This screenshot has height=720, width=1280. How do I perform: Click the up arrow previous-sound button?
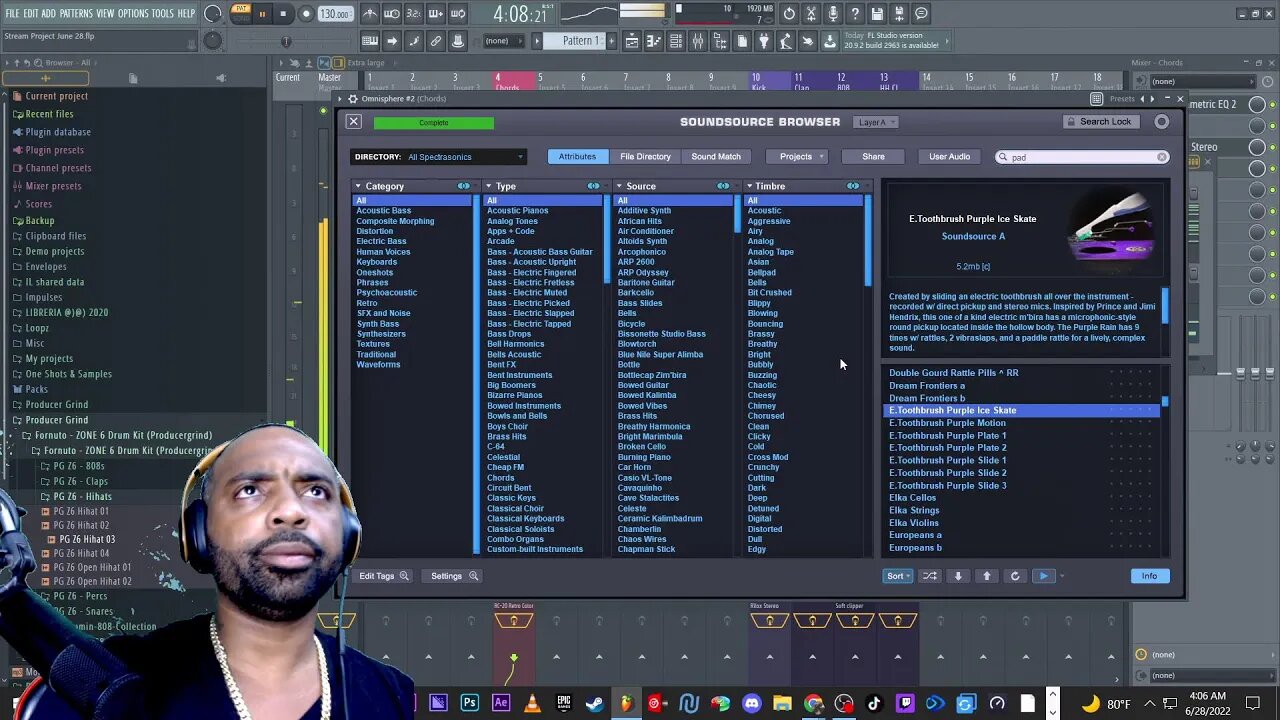click(x=987, y=576)
